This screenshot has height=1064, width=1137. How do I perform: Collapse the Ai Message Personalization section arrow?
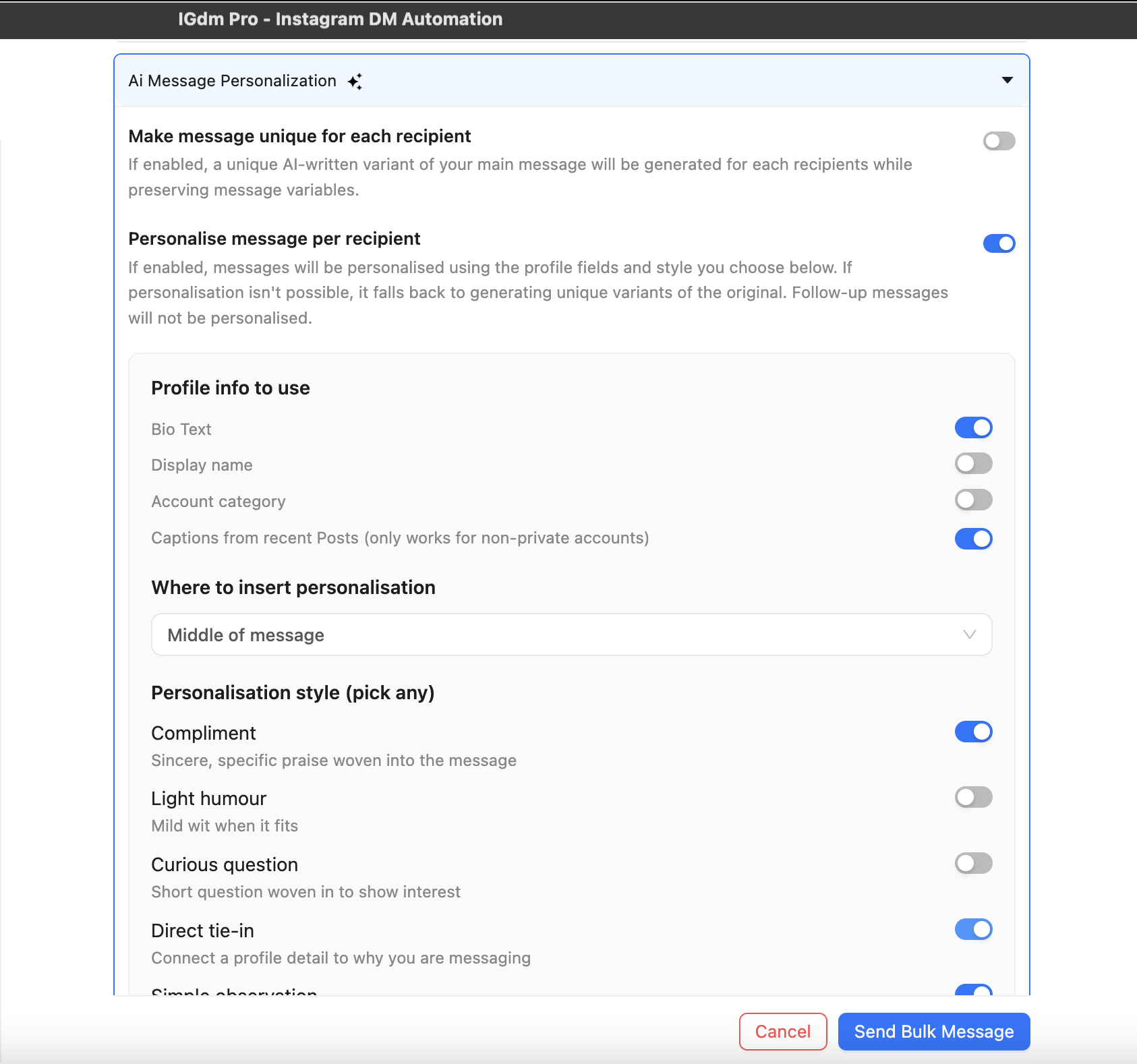point(1007,80)
